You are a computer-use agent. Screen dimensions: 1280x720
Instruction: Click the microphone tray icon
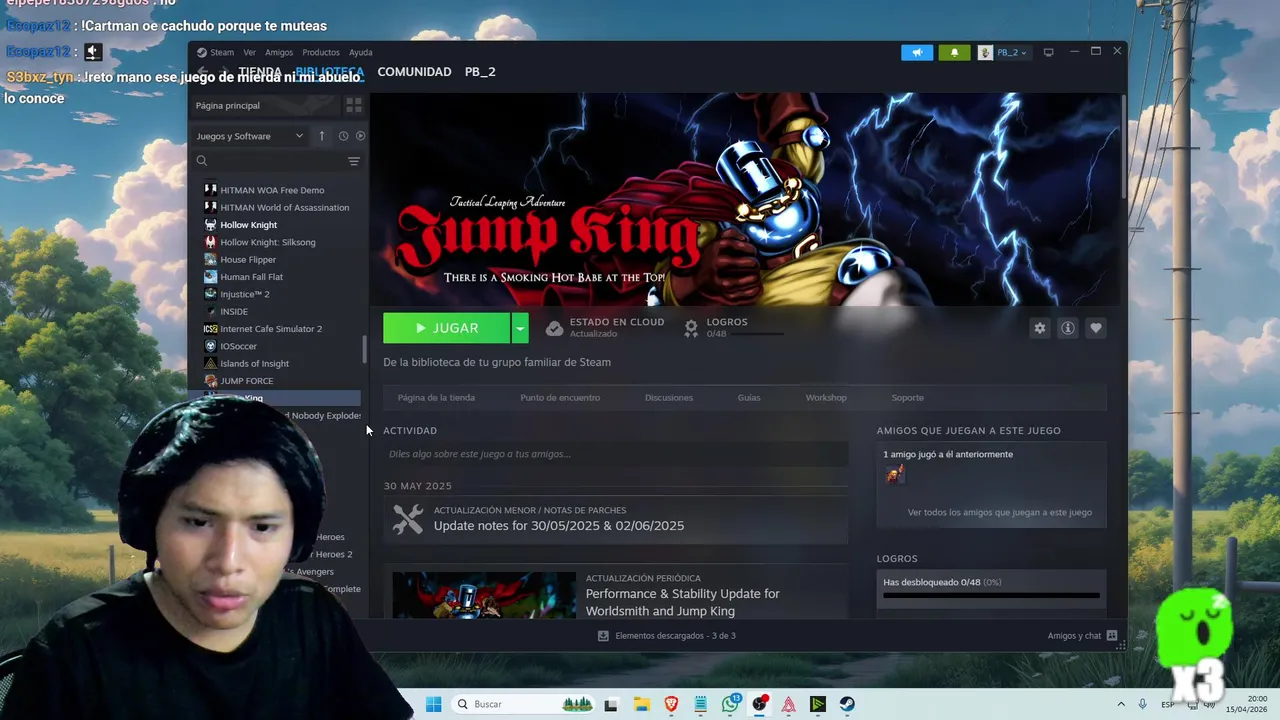pos(1143,704)
